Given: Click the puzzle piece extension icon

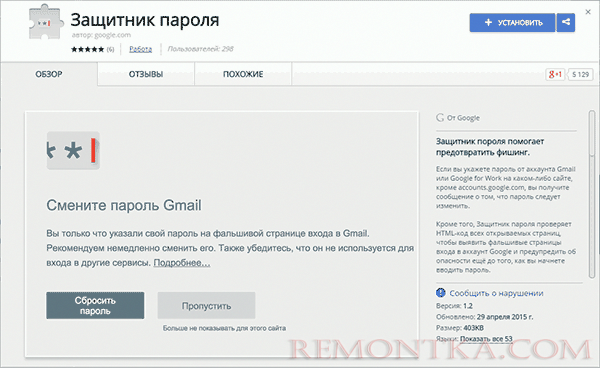Looking at the screenshot, I should (x=46, y=23).
